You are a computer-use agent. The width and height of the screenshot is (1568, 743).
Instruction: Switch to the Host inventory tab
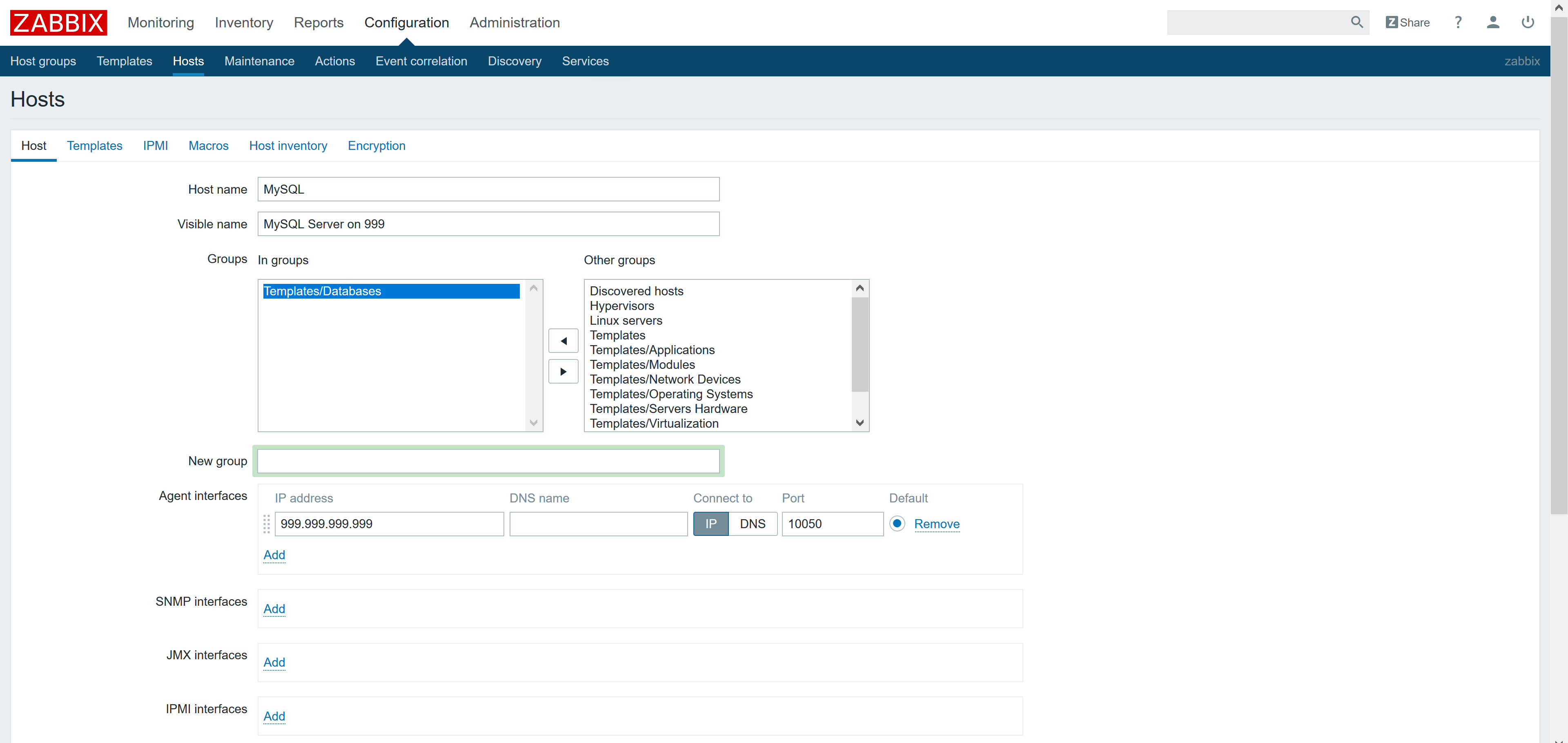(288, 145)
